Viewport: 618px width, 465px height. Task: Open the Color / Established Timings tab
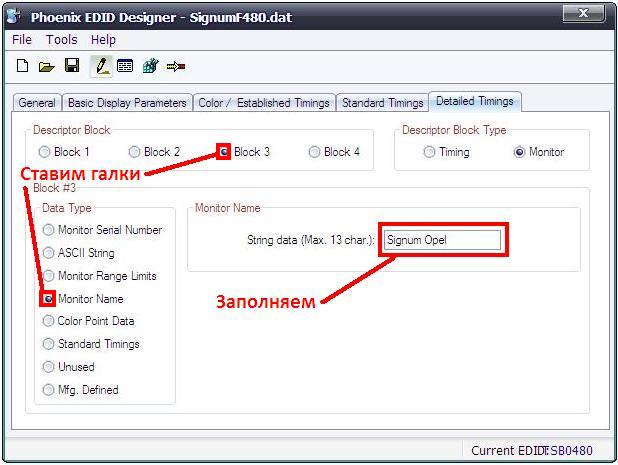click(x=264, y=102)
